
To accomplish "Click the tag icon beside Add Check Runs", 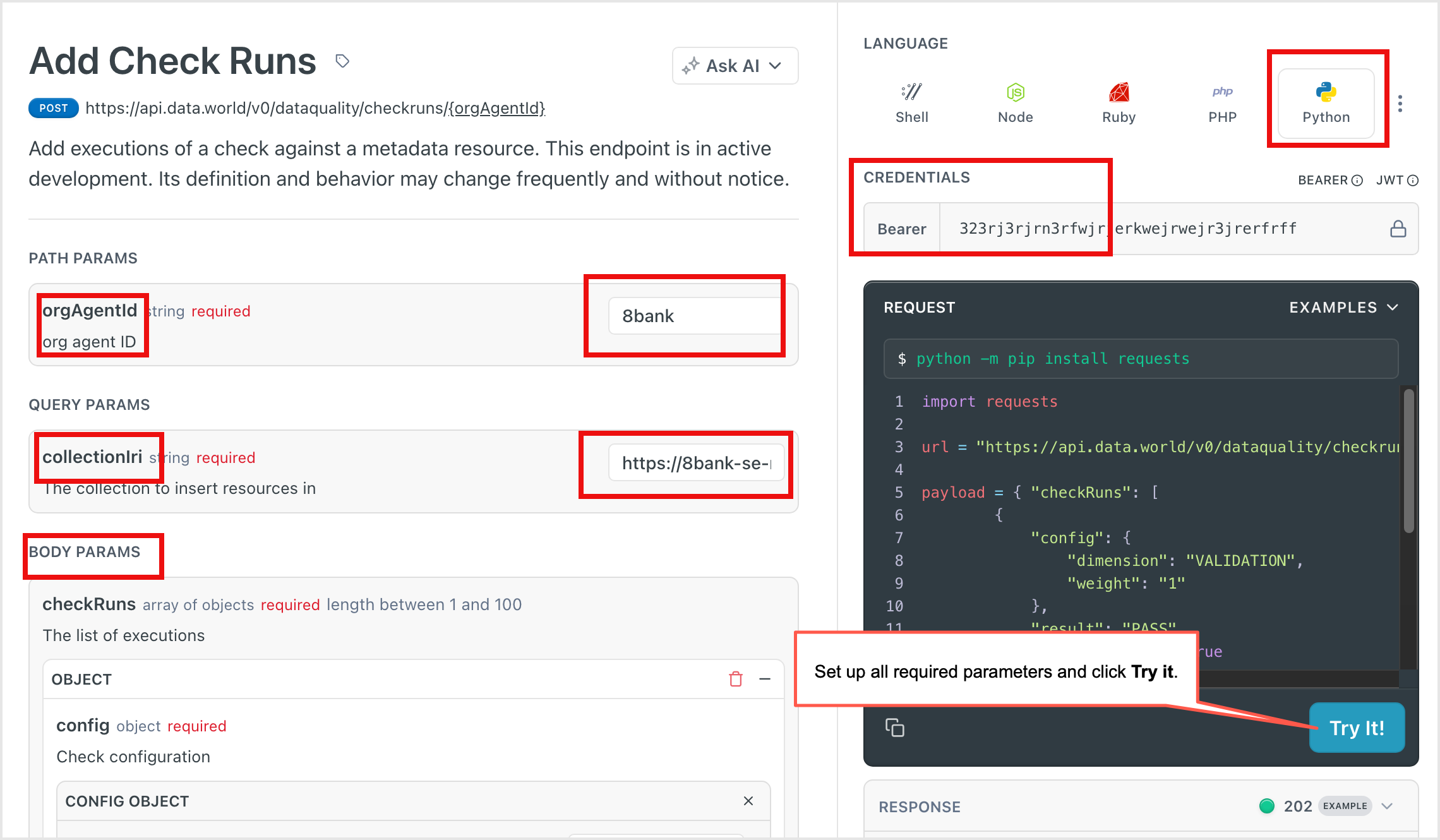I will click(342, 61).
